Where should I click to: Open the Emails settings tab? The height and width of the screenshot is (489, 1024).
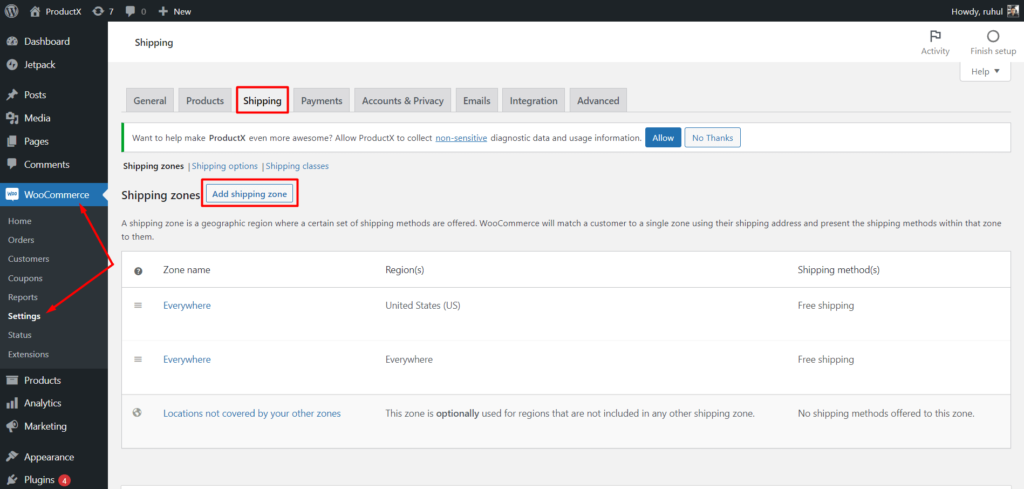(477, 101)
